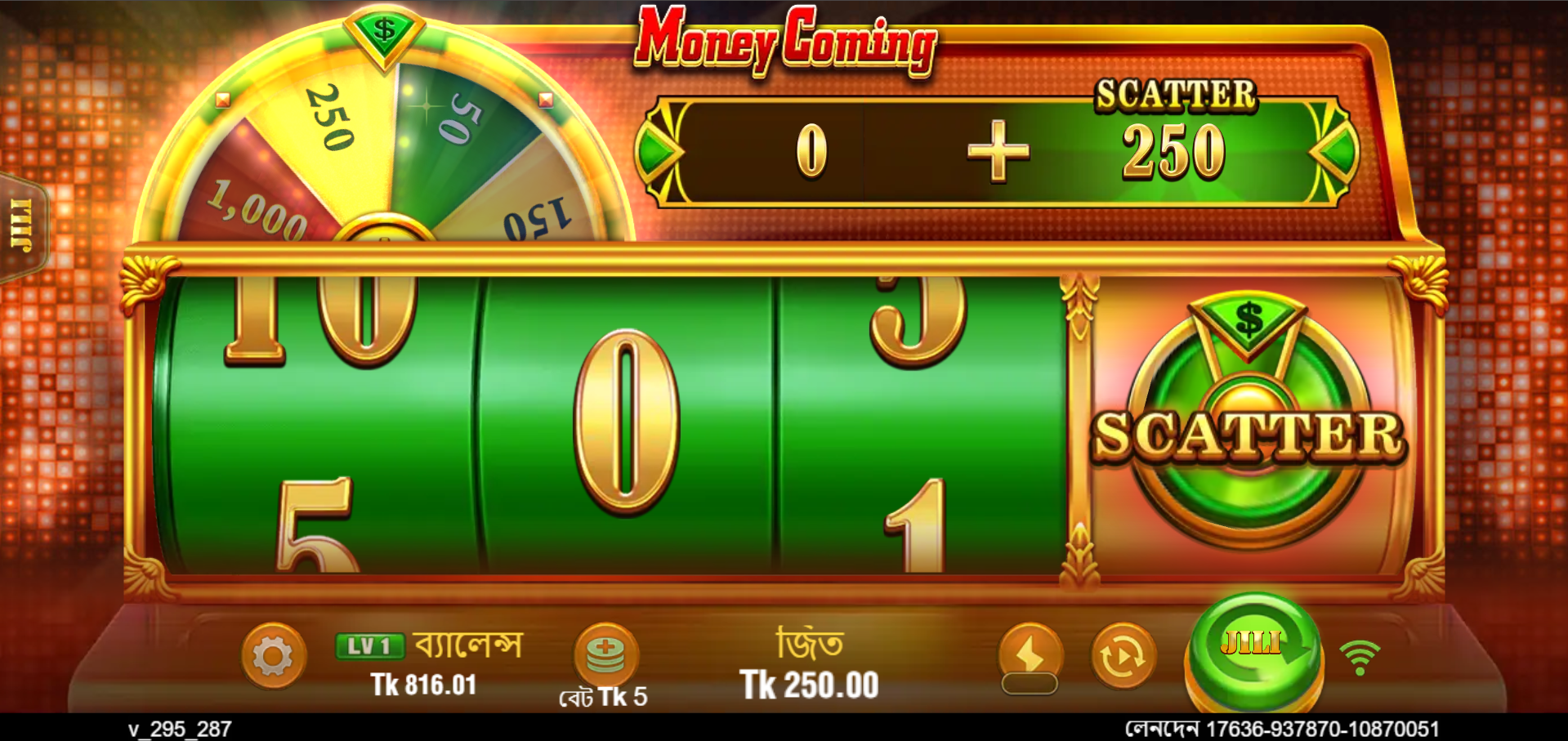The image size is (1568, 741).
Task: Tap the scatter 250 value display
Action: point(1173,152)
